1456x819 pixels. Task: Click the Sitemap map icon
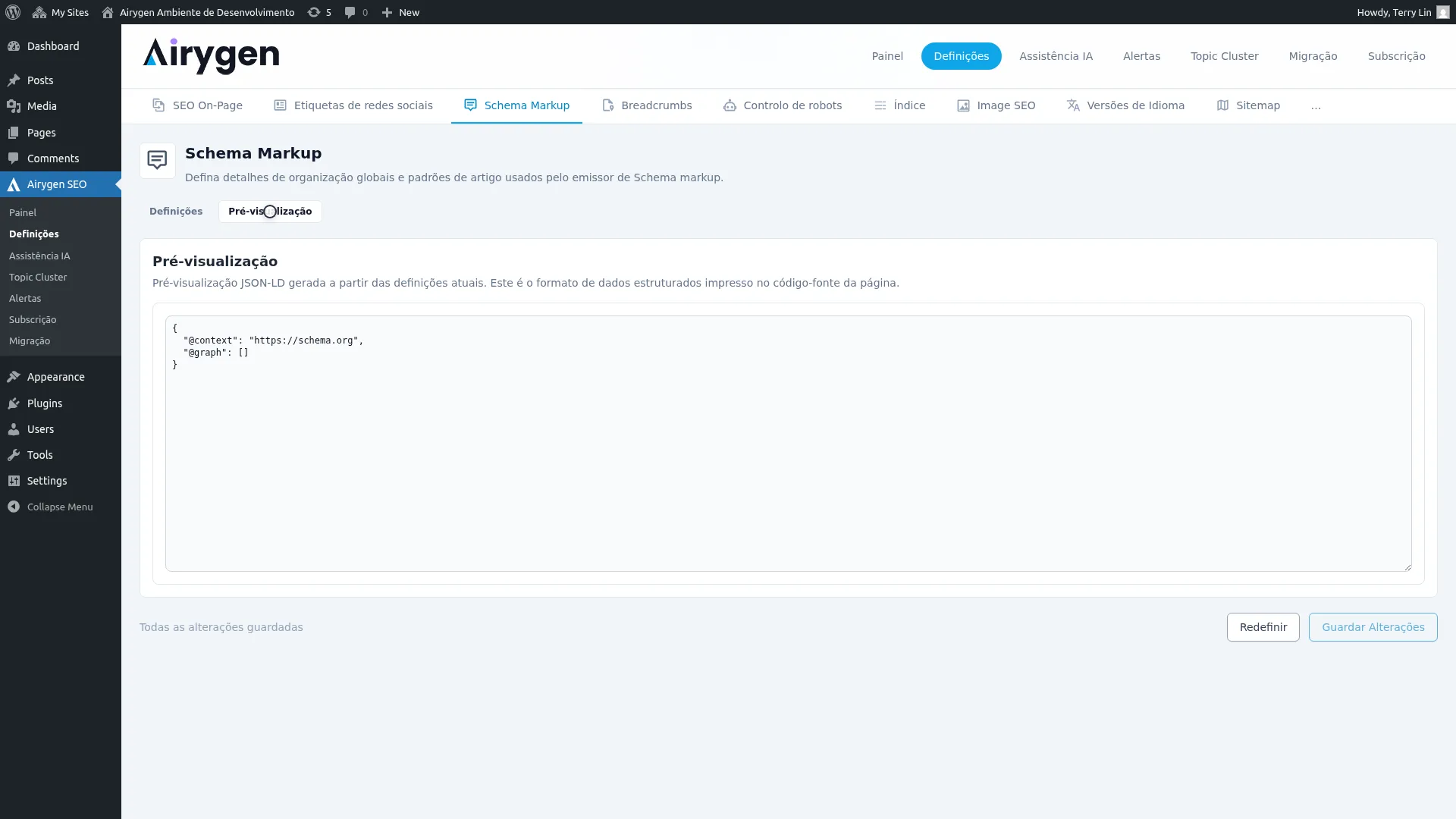coord(1222,105)
